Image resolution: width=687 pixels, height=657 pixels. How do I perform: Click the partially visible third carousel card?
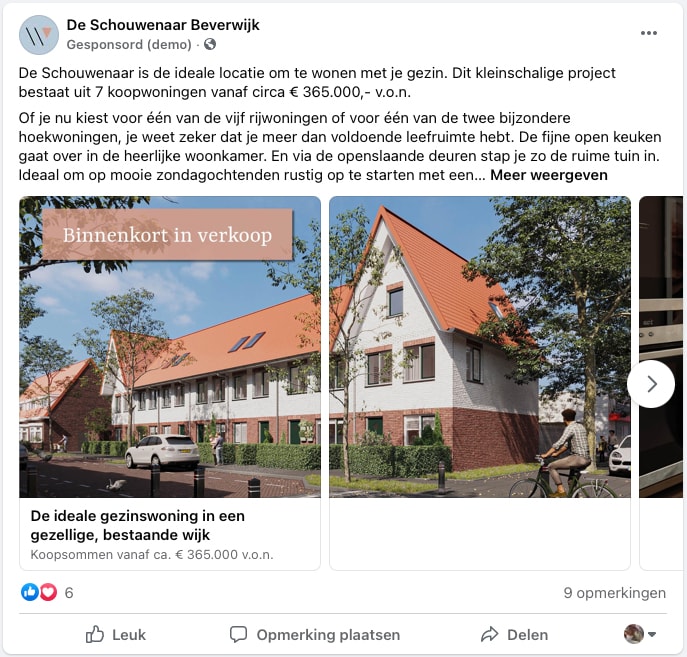661,383
